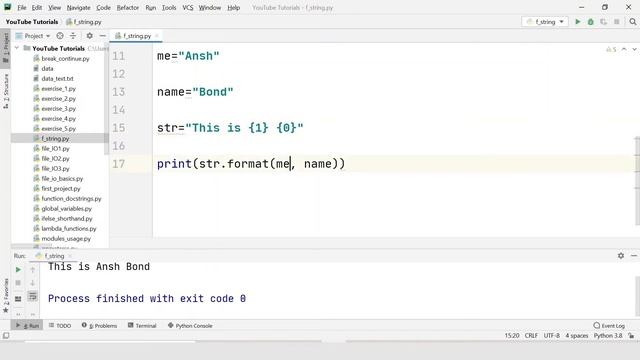This screenshot has width=640, height=360.
Task: Open the Help menu
Action: (x=233, y=7)
